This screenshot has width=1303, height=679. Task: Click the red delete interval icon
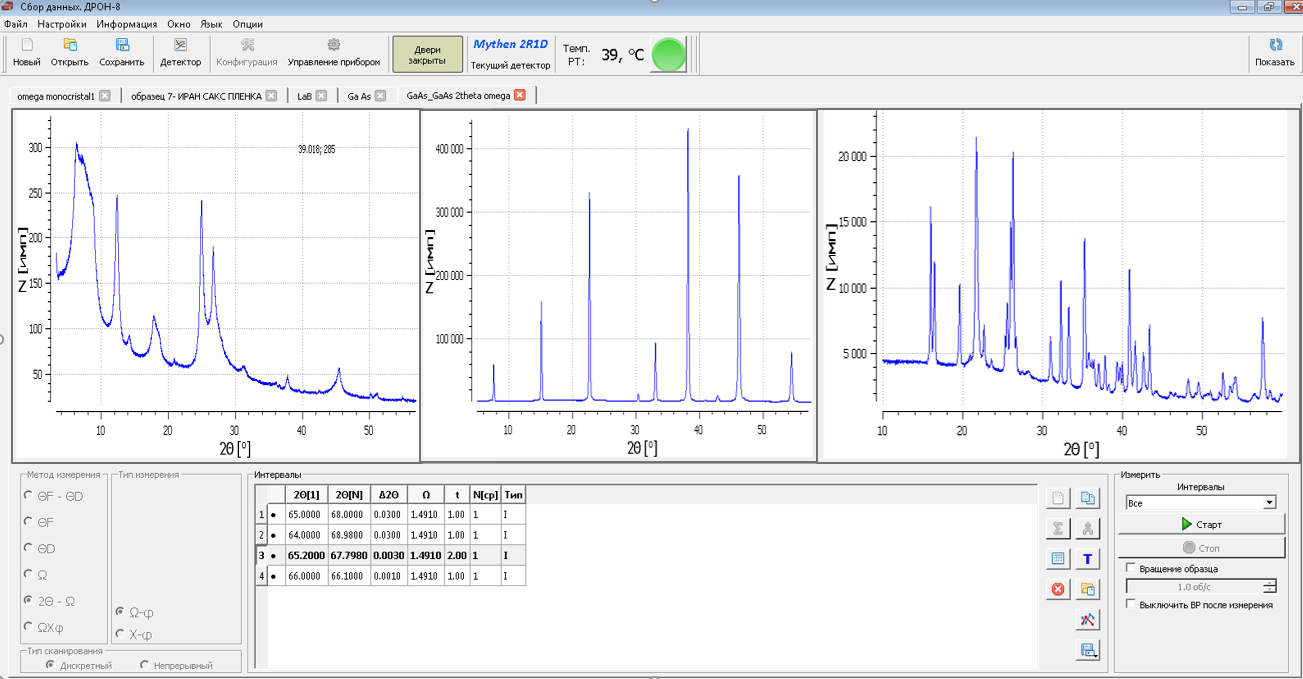click(x=1058, y=589)
